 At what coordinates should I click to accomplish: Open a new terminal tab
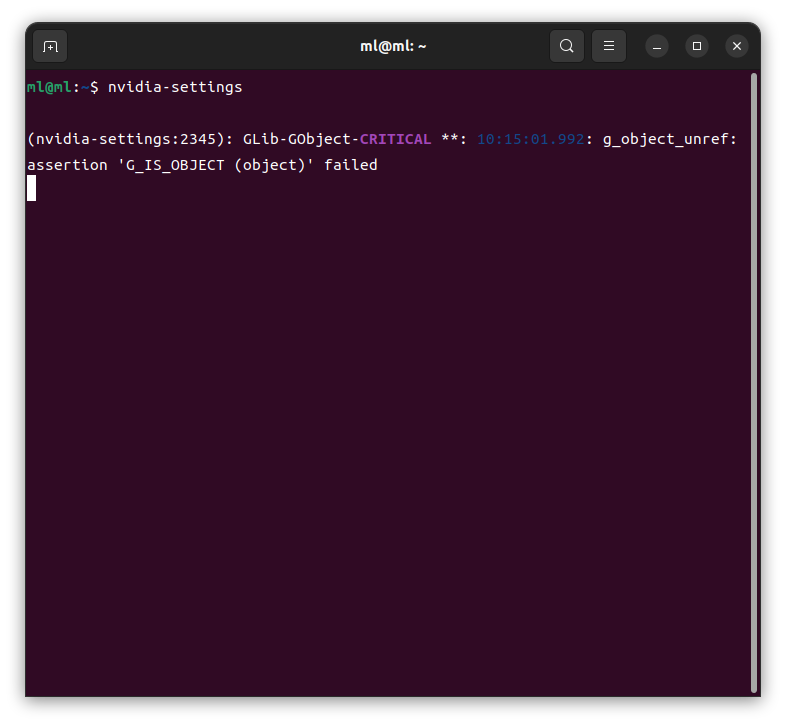(50, 46)
